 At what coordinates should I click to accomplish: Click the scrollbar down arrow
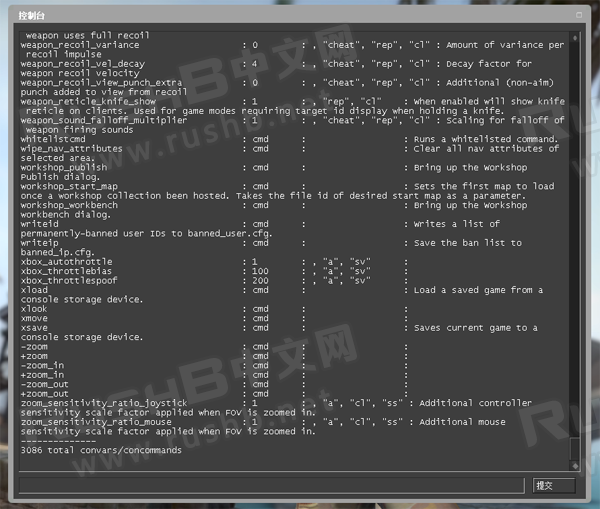click(574, 464)
